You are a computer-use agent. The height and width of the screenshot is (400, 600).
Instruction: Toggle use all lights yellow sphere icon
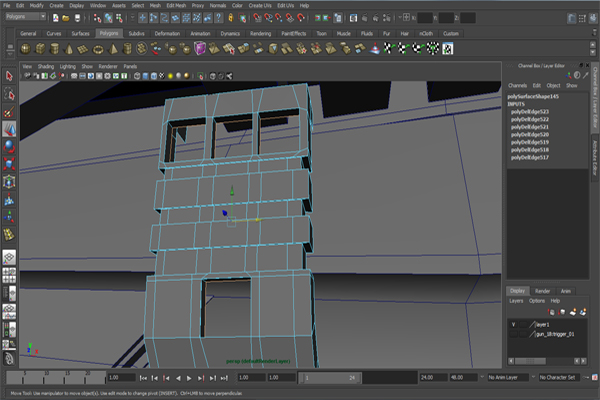pos(170,76)
